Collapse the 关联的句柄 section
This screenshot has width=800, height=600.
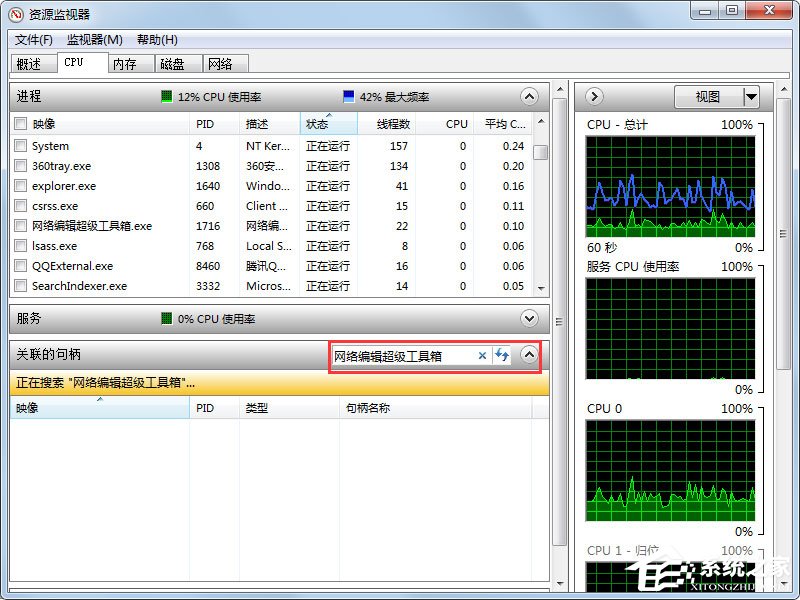click(529, 355)
